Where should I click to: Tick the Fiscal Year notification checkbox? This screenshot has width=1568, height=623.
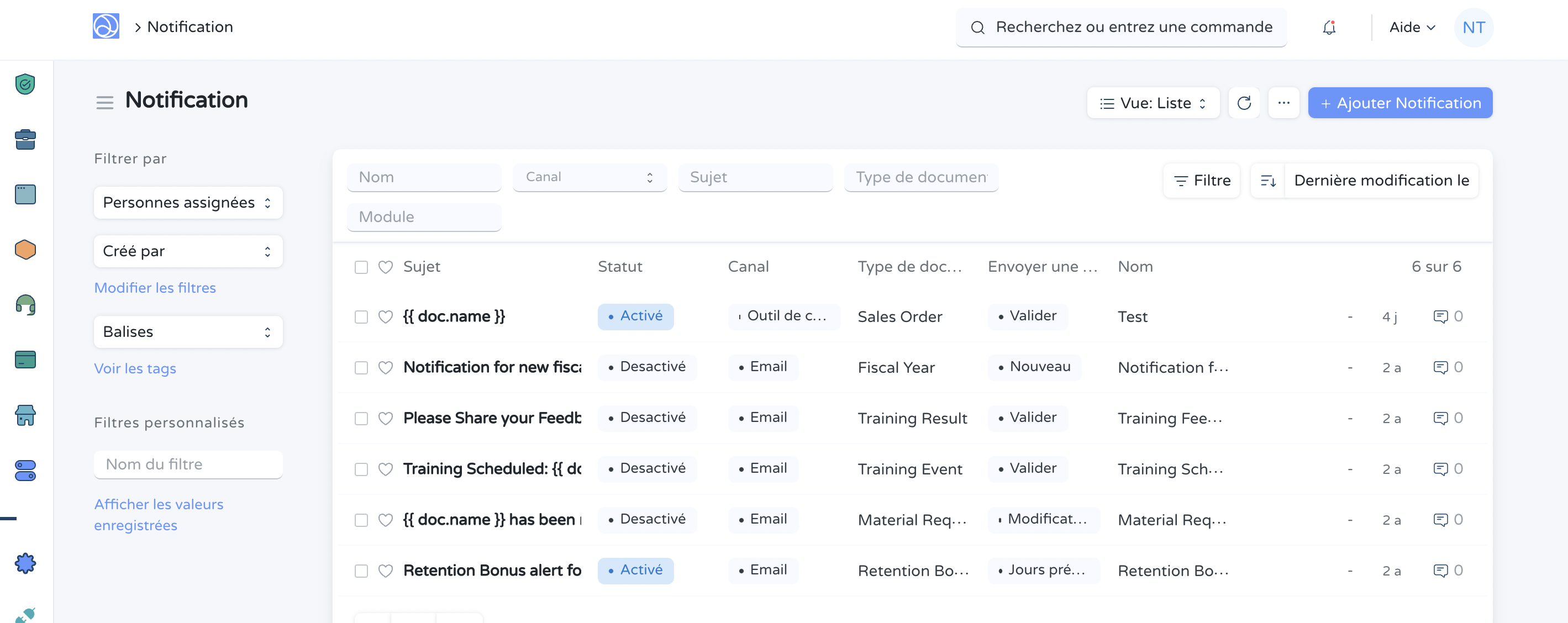point(361,367)
